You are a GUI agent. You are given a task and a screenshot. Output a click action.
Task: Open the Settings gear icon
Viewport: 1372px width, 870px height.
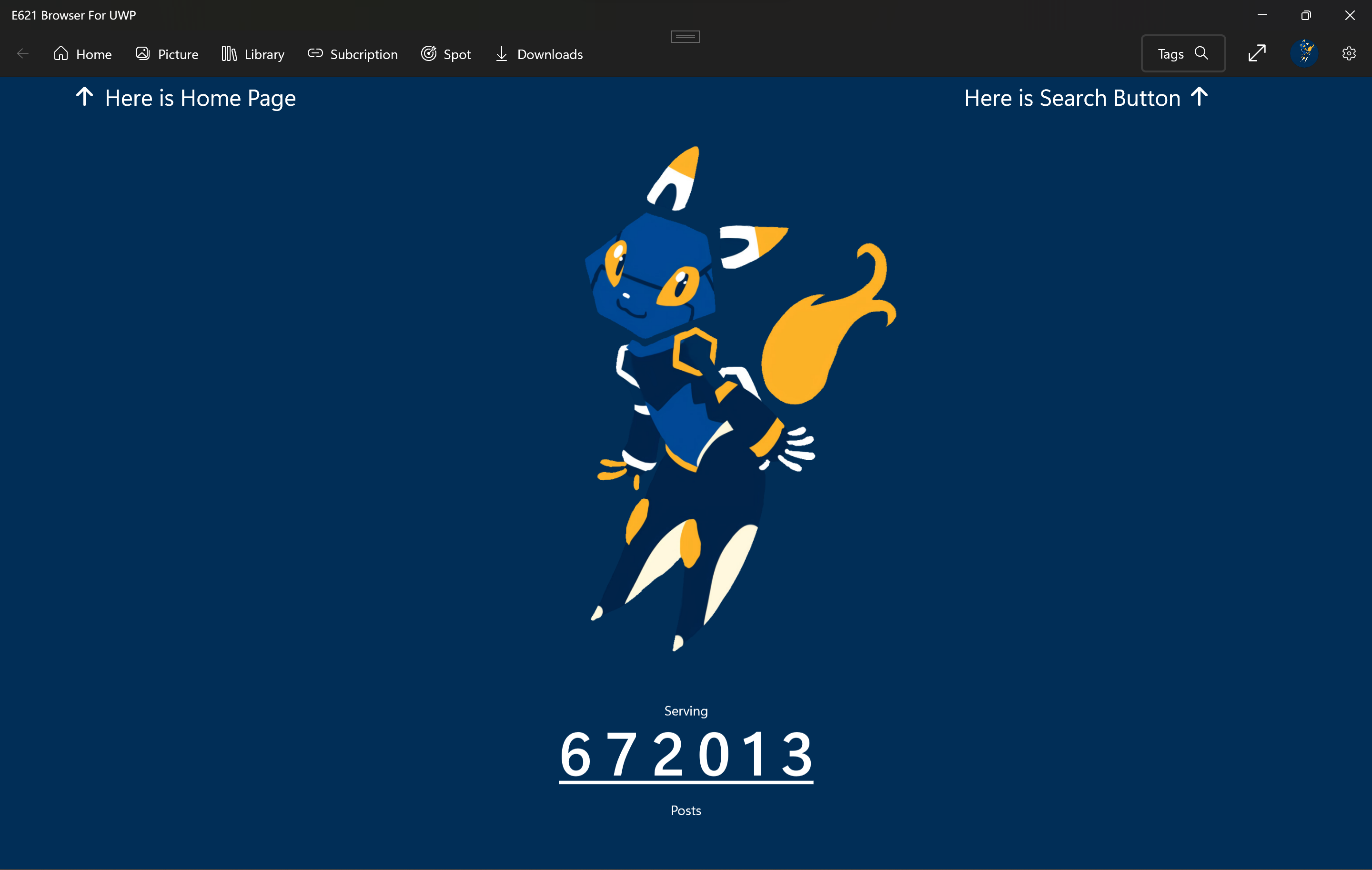pos(1349,53)
